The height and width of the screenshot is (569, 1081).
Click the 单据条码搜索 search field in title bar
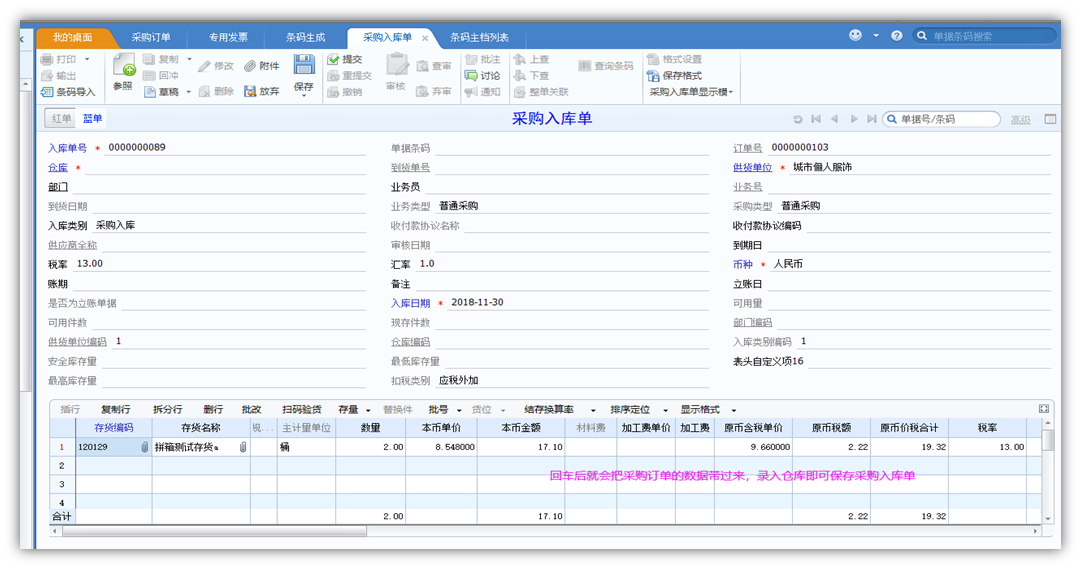(x=984, y=36)
